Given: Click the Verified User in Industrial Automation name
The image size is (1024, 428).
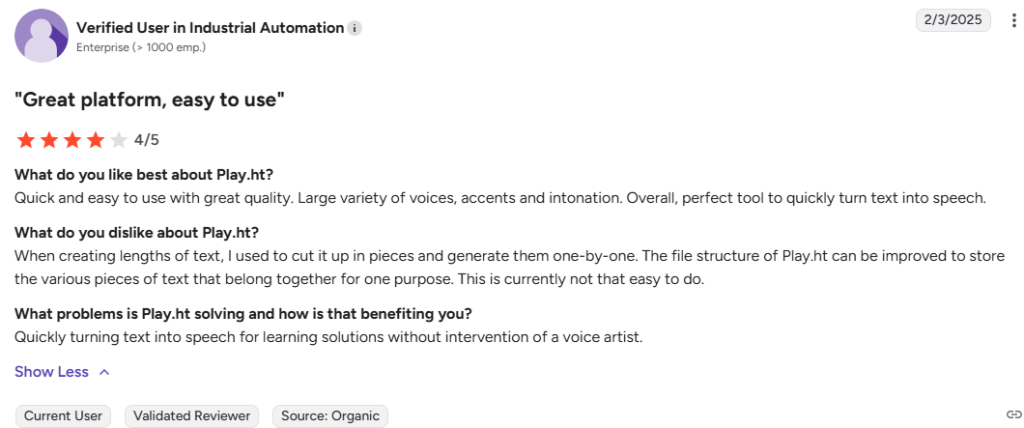Looking at the screenshot, I should point(210,27).
